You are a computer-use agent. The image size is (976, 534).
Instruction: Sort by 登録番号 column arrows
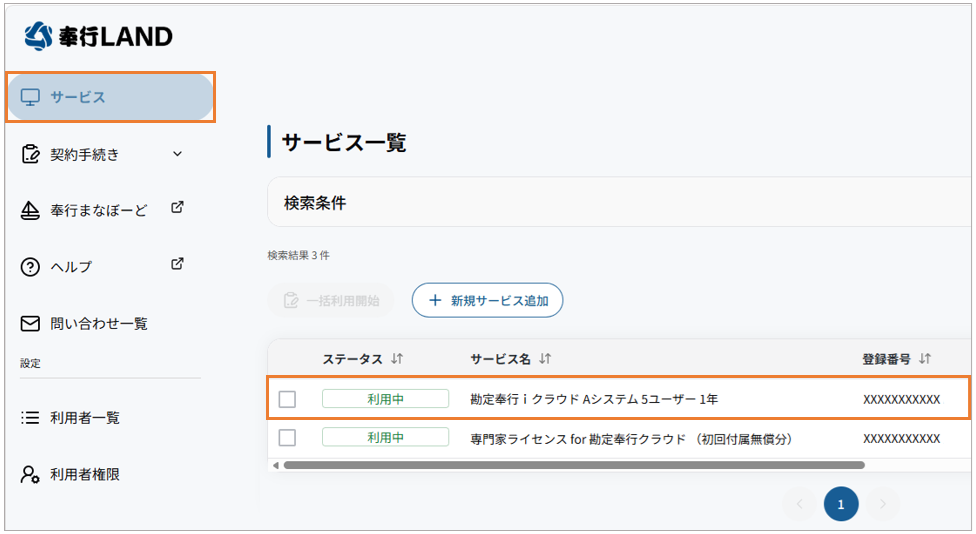point(925,358)
